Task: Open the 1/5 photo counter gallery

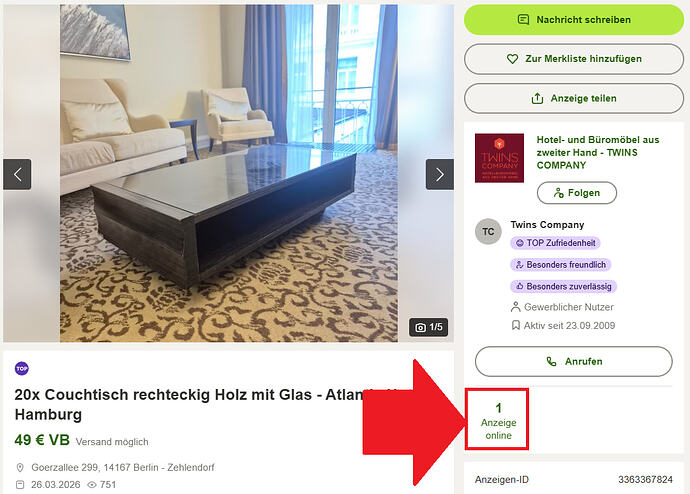Action: [428, 327]
